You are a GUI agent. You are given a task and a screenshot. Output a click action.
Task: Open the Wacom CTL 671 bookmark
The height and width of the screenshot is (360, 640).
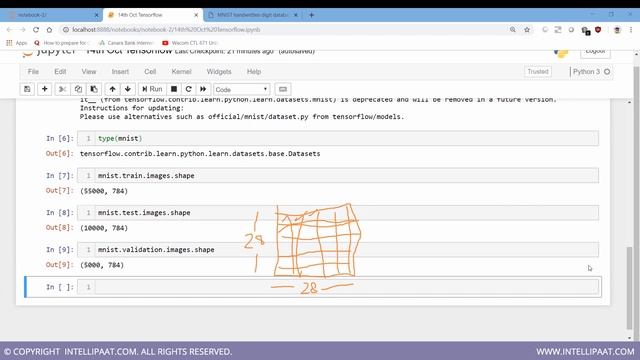190,43
